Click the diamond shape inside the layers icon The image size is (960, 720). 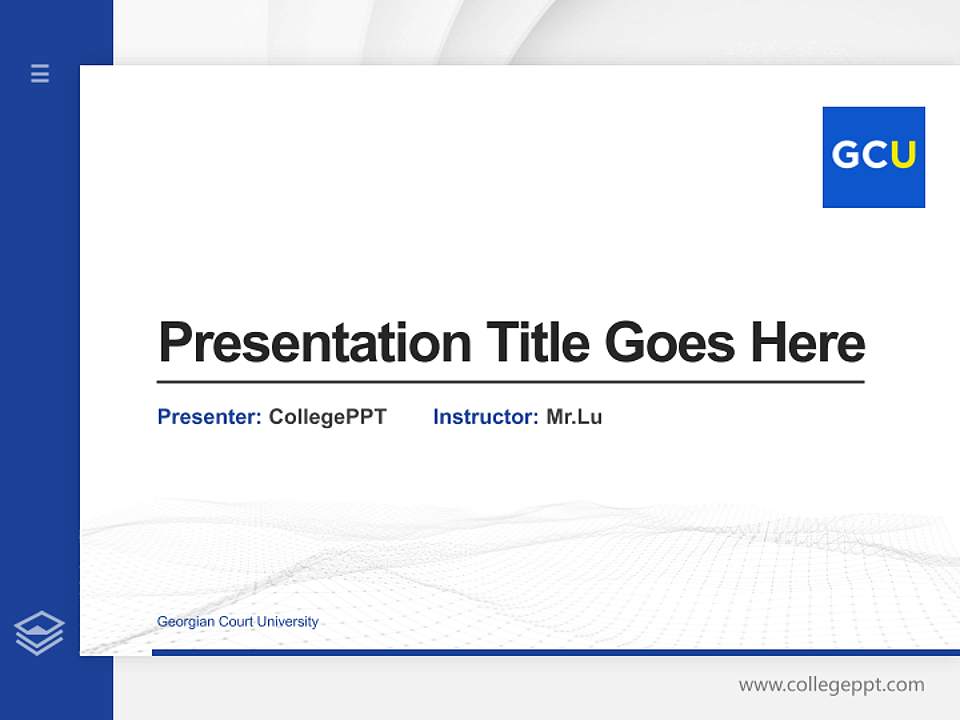pyautogui.click(x=40, y=625)
